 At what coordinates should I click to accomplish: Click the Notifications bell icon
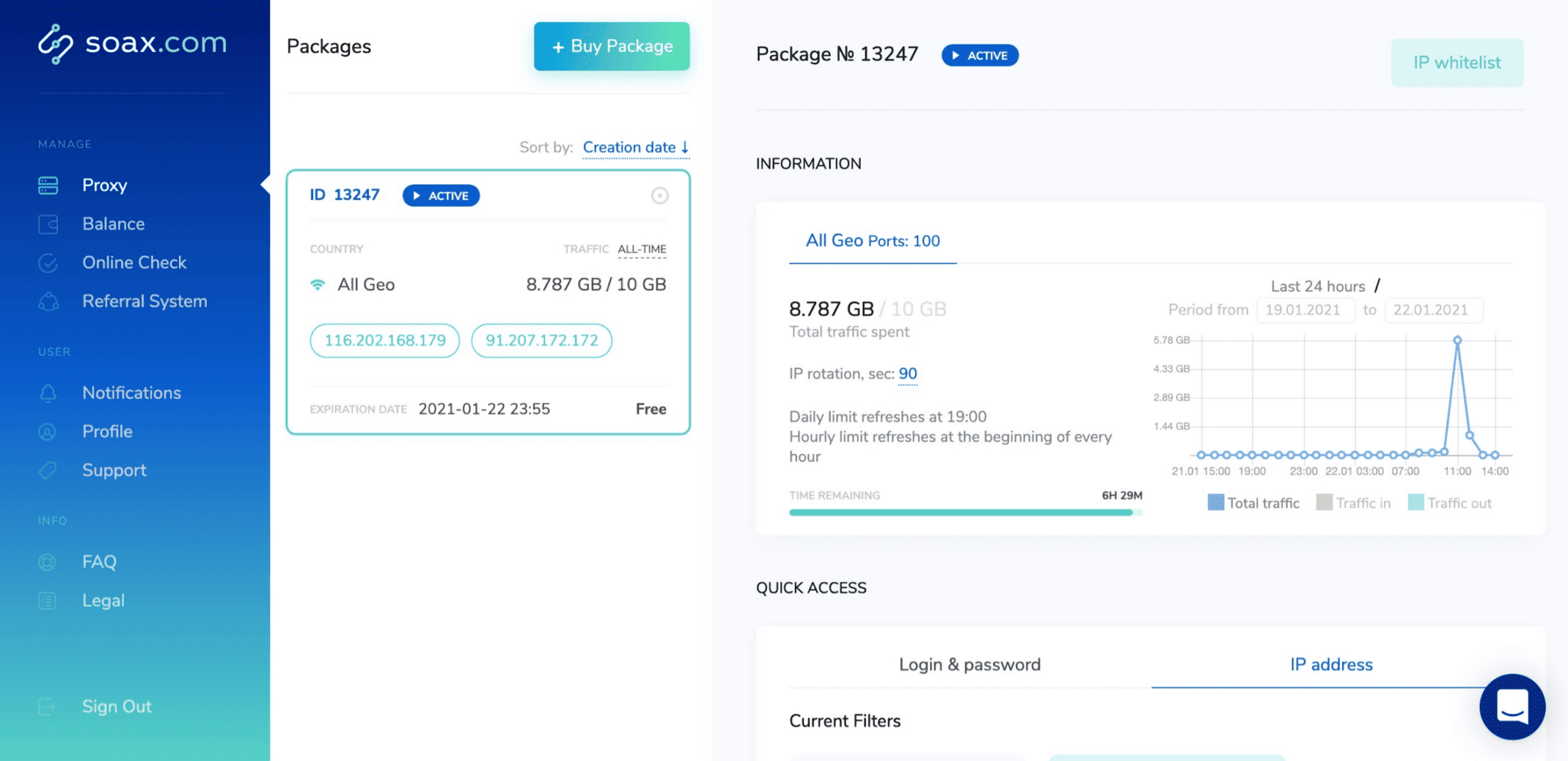click(x=48, y=393)
